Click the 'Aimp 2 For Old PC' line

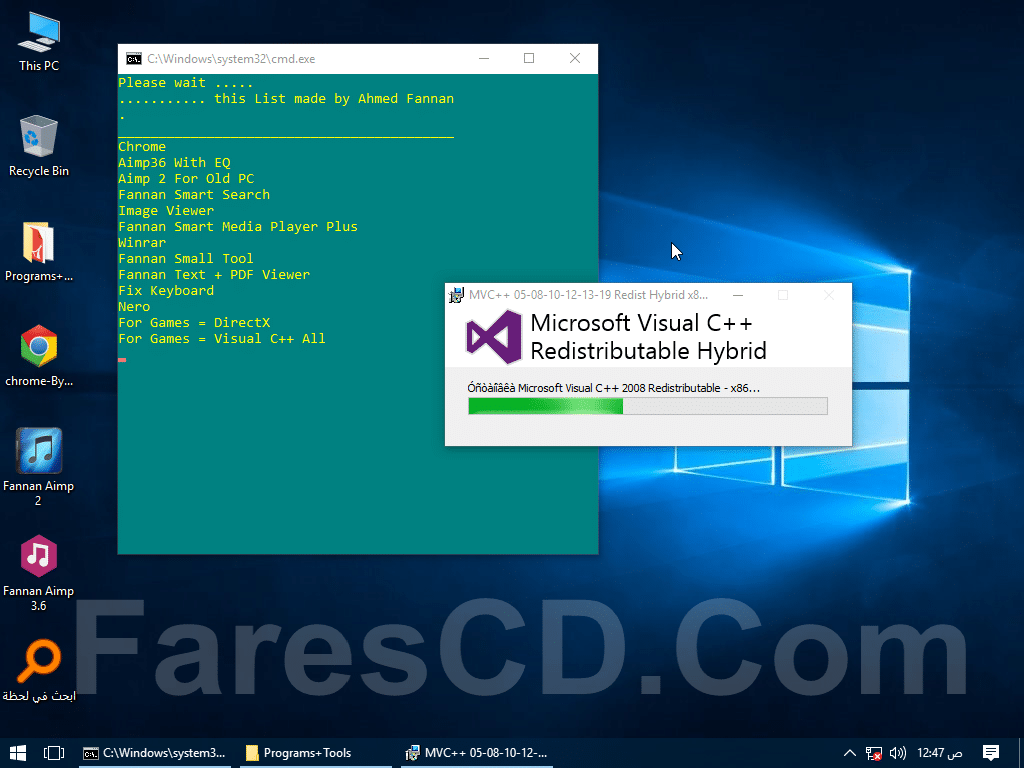pos(186,179)
